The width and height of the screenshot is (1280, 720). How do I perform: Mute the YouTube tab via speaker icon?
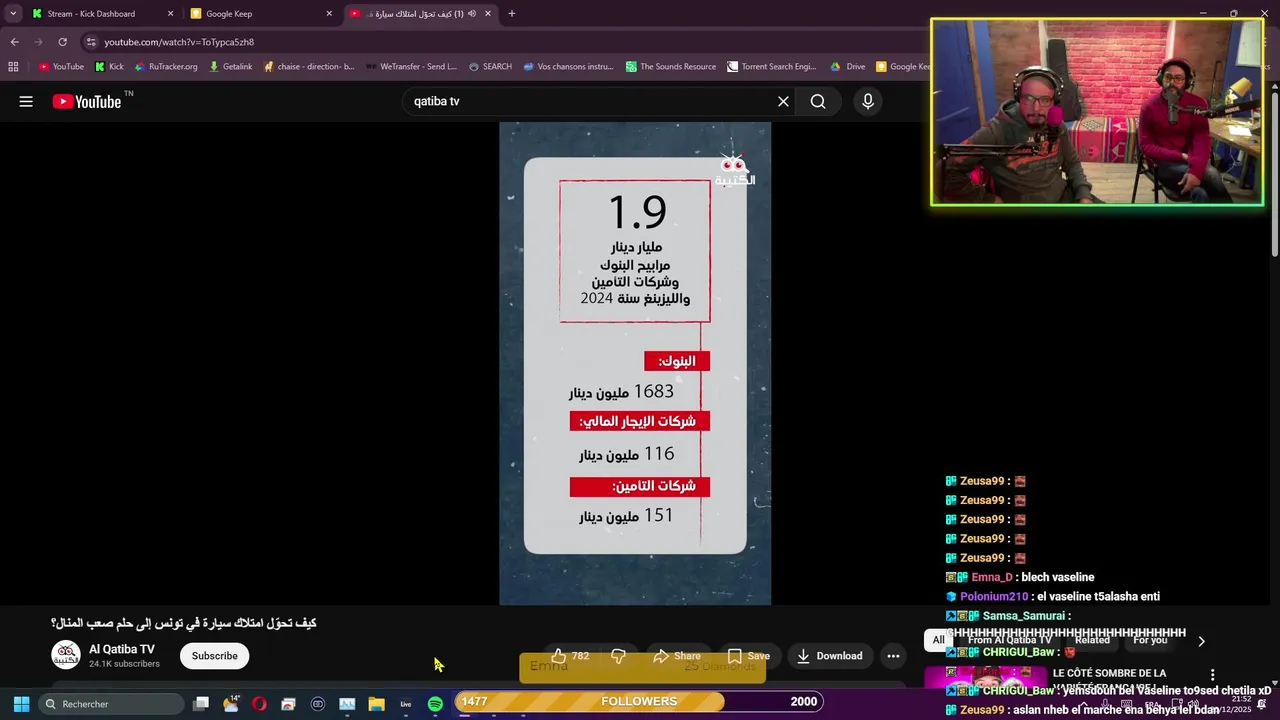pos(472,14)
